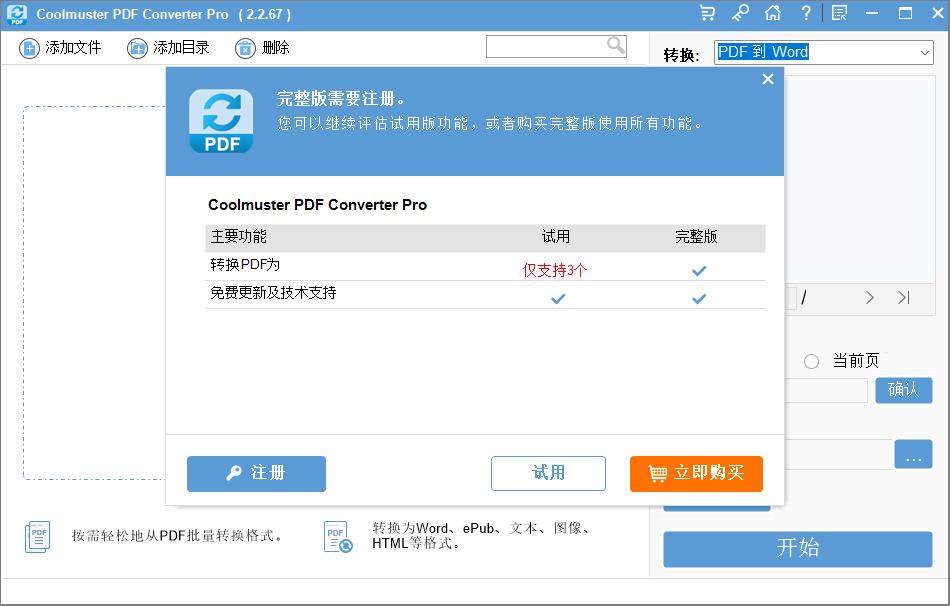Click the page range input field
The image size is (950, 606).
826,391
